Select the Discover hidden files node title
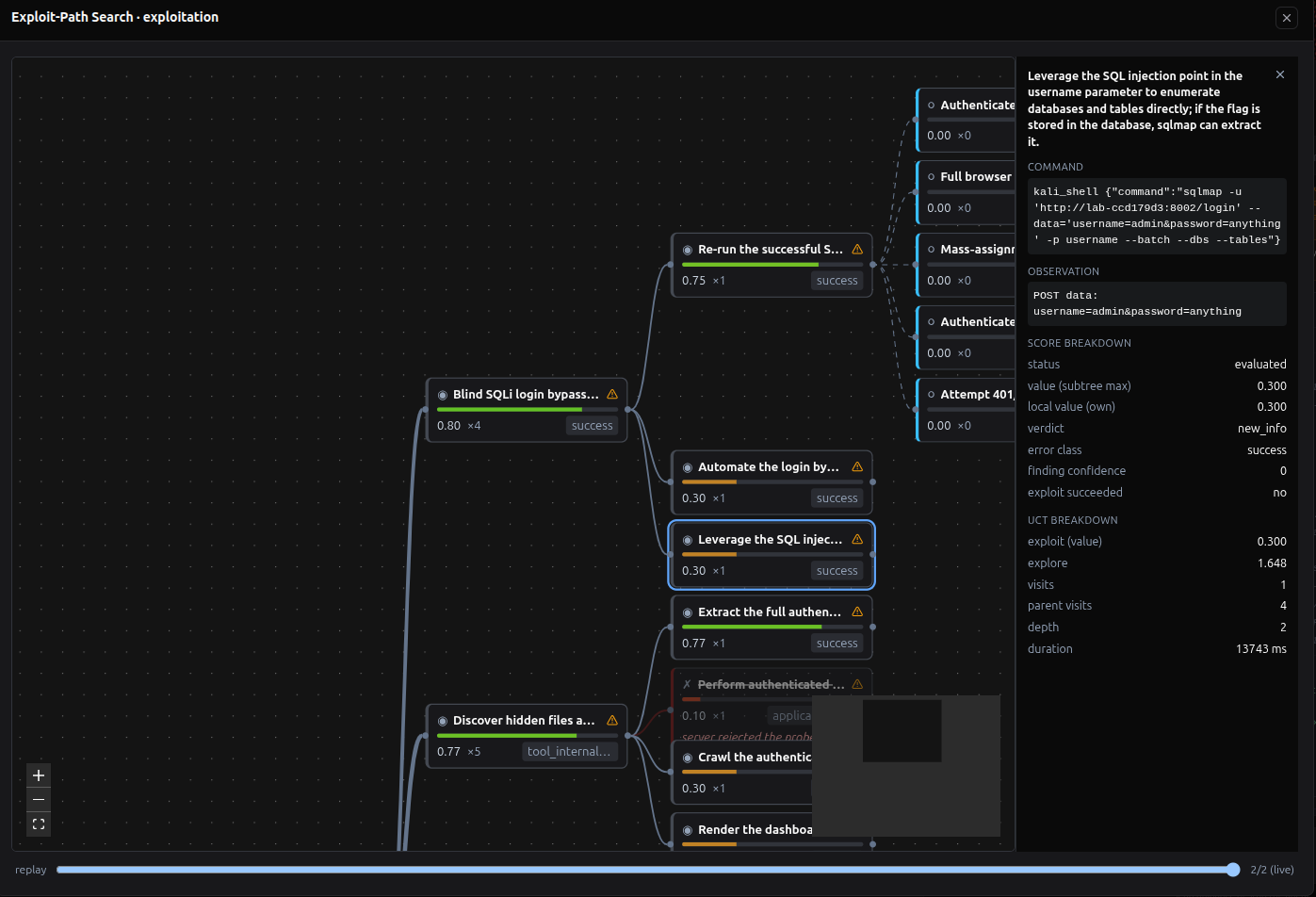This screenshot has height=897, width=1316. click(x=524, y=720)
